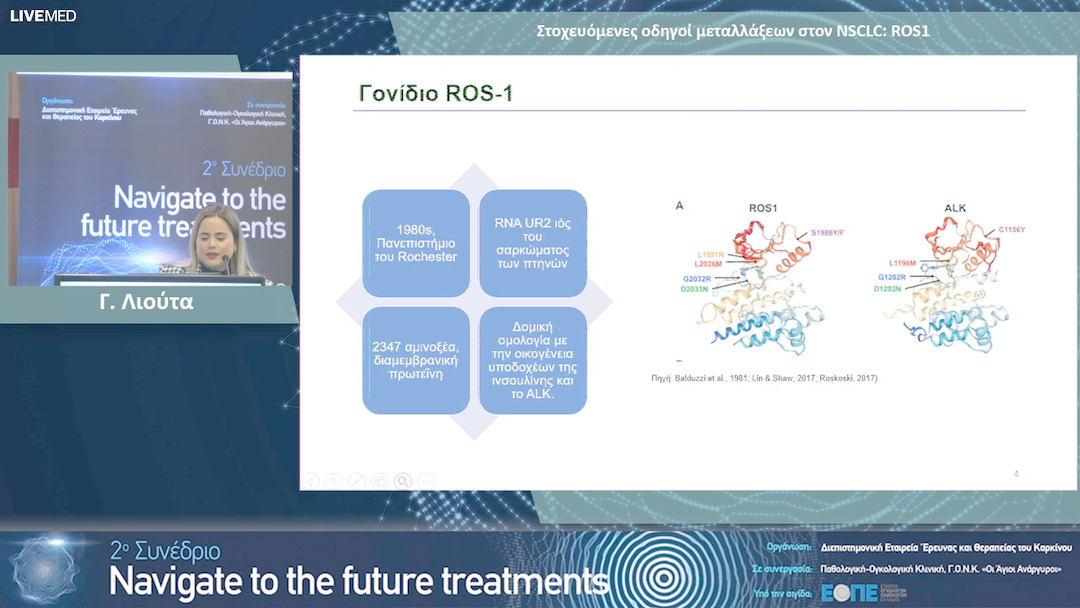Click the 'Γονίδιο ROS-1' slide title
This screenshot has width=1080, height=608.
click(x=436, y=95)
